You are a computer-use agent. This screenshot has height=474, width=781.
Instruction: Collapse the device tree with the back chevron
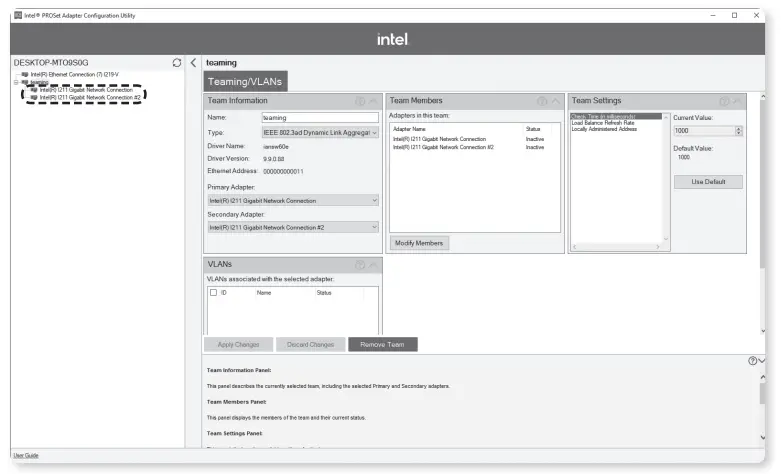[193, 63]
